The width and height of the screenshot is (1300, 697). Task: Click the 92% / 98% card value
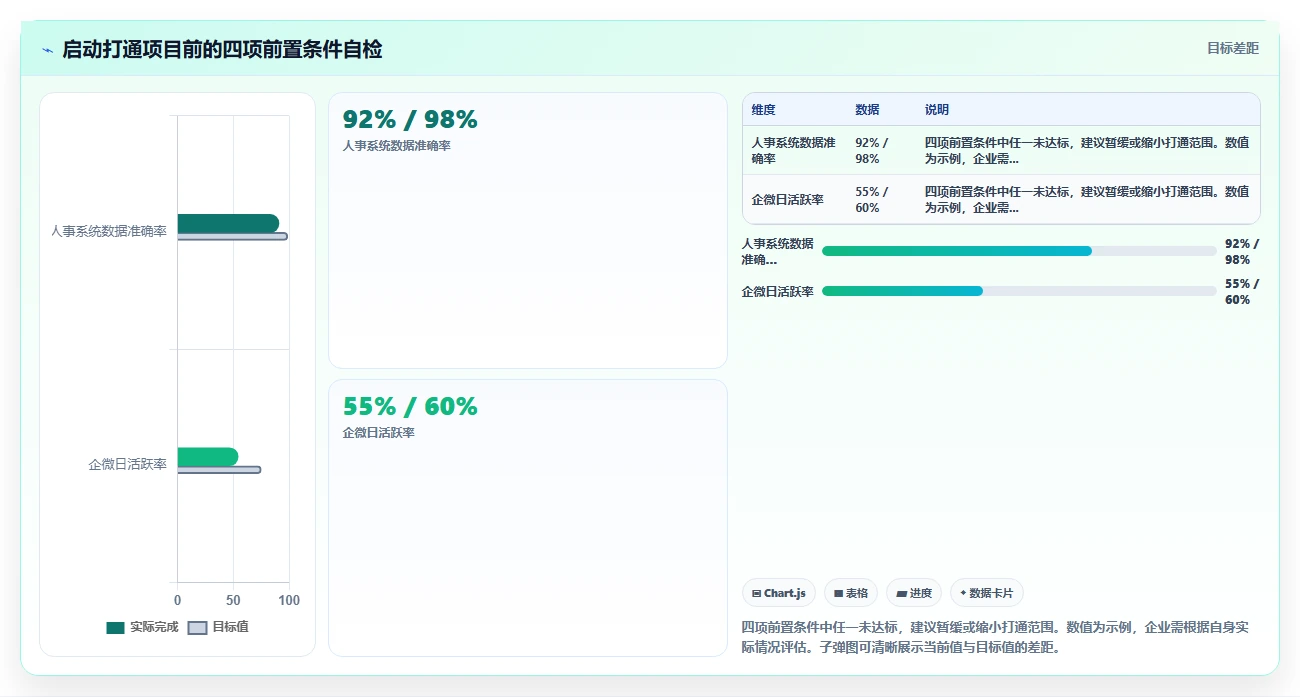(x=410, y=120)
